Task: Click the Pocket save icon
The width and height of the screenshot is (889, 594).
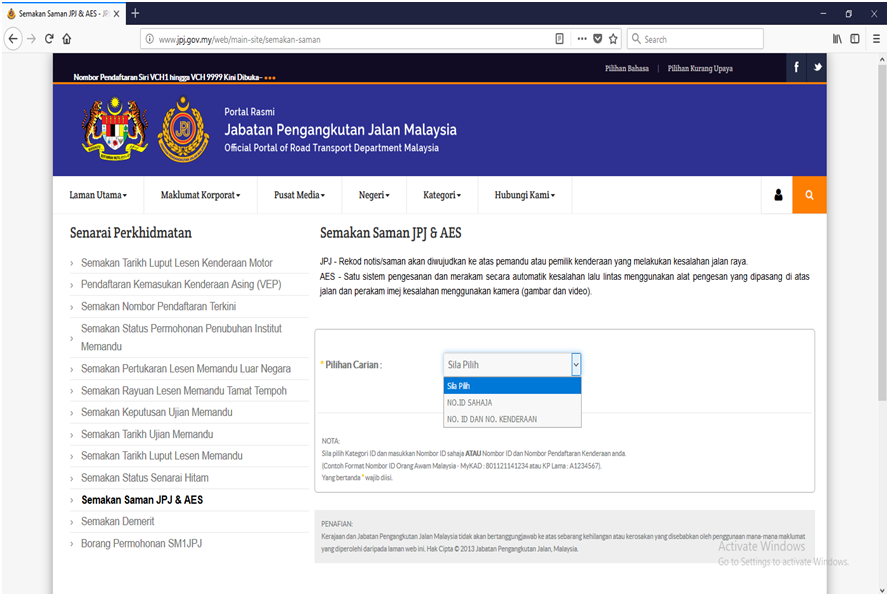Action: (598, 39)
